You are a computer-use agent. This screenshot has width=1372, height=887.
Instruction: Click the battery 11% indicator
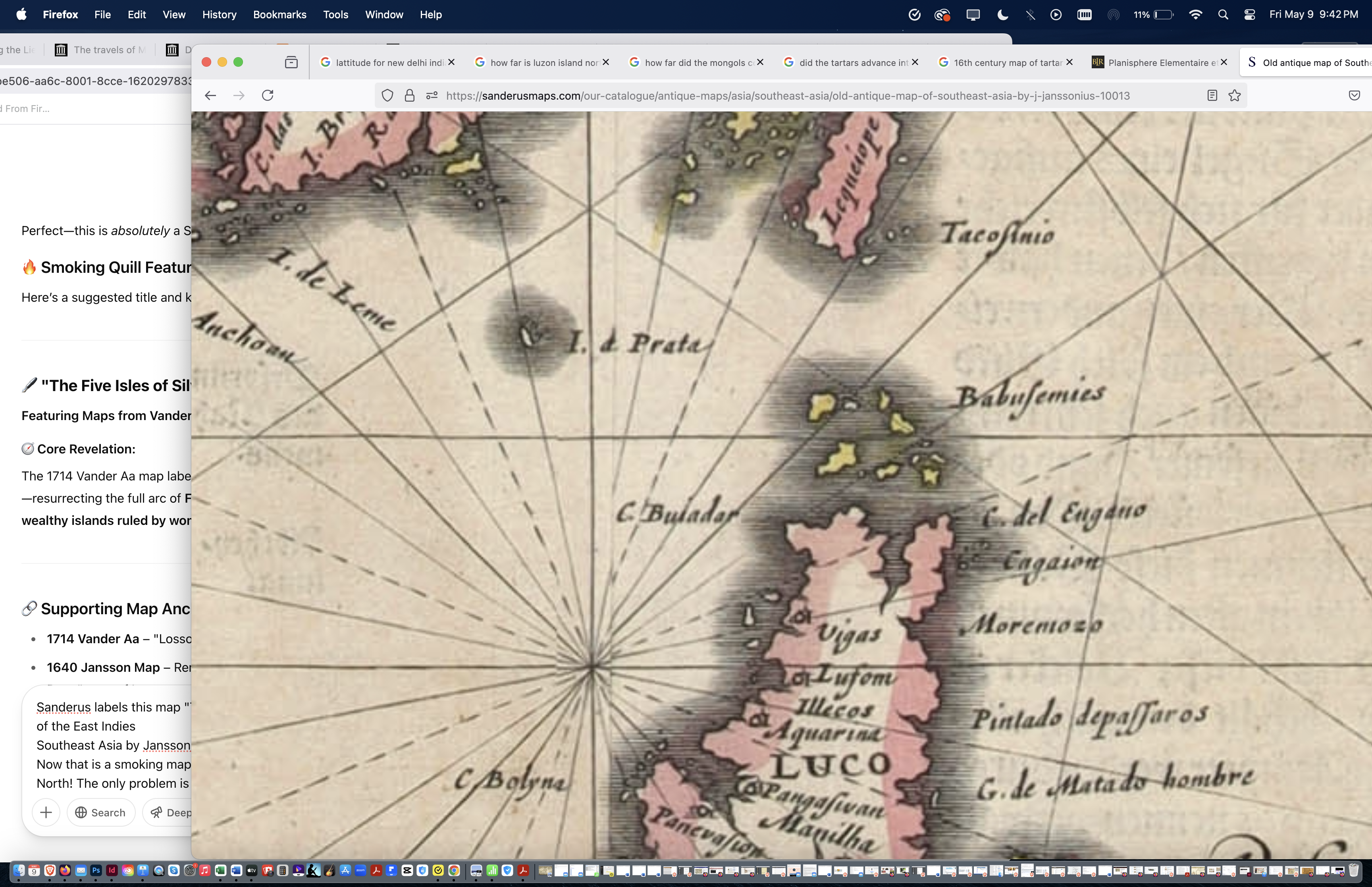[1153, 15]
